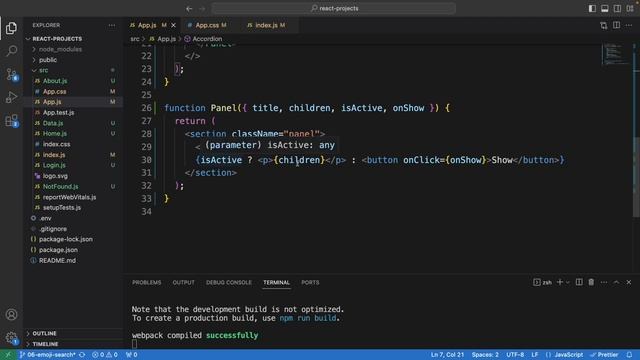Switch to DEBUG CONSOLE panel tab
Image resolution: width=640 pixels, height=360 pixels.
229,282
